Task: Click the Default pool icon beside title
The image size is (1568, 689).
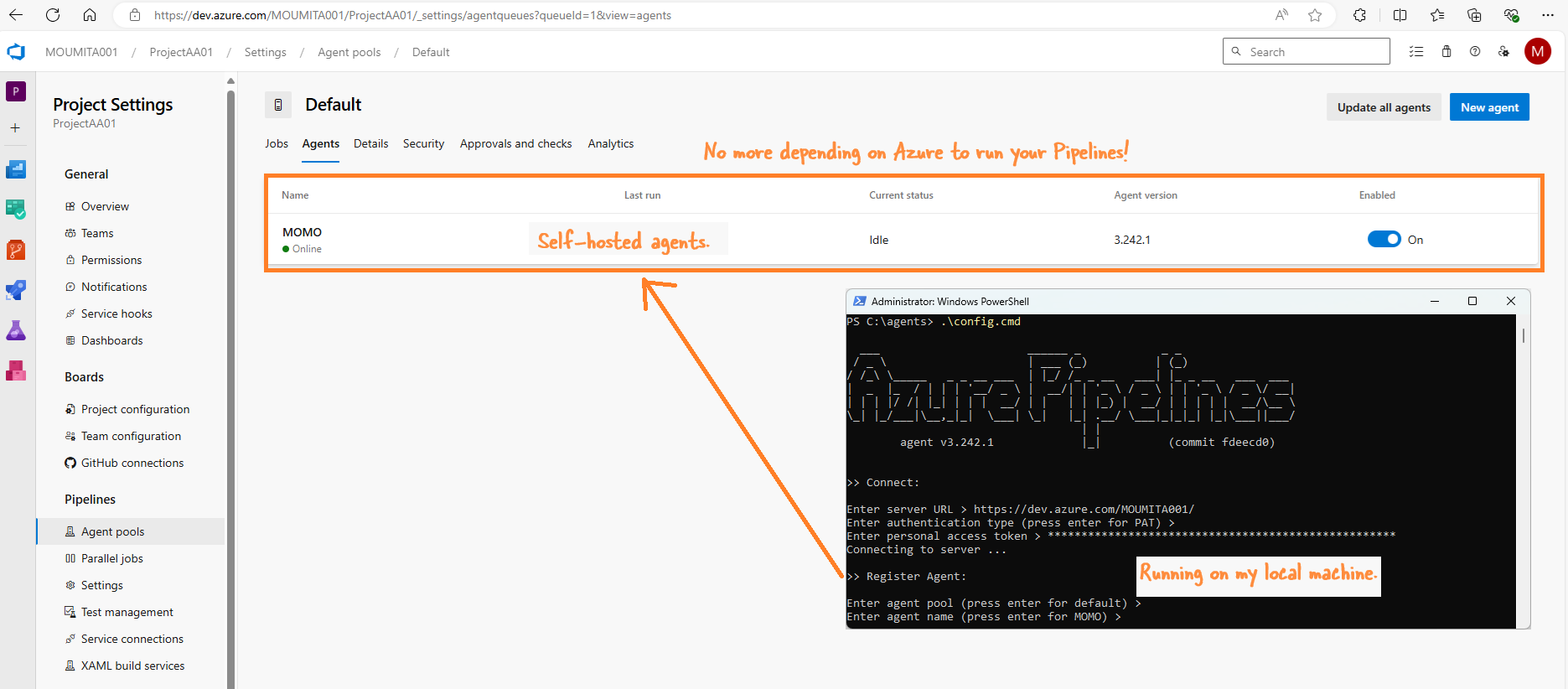Action: [278, 105]
